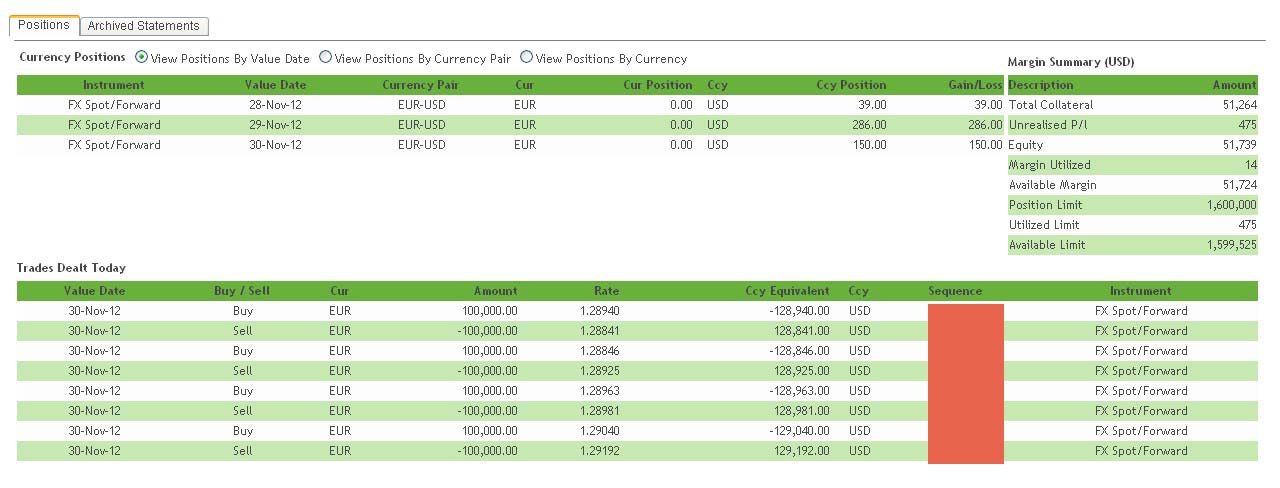Image resolution: width=1280 pixels, height=488 pixels.
Task: Switch to the Positions tab
Action: [x=44, y=25]
